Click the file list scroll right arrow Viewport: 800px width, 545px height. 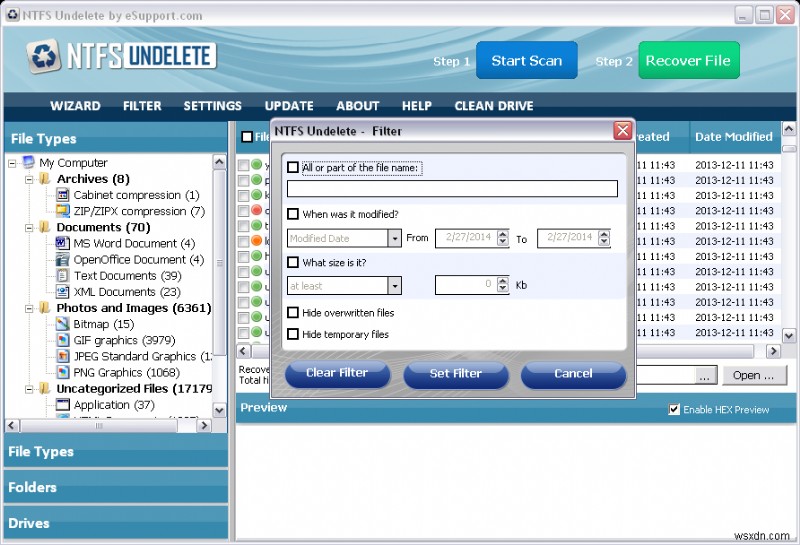(773, 351)
